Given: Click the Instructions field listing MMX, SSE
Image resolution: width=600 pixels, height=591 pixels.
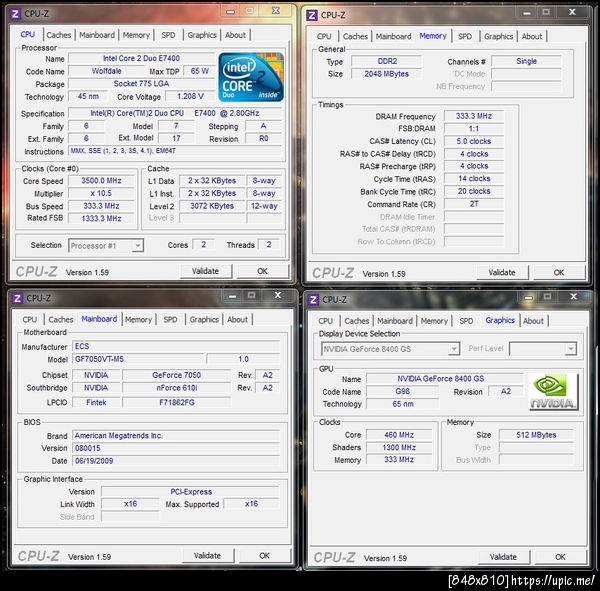Looking at the screenshot, I should pyautogui.click(x=175, y=151).
